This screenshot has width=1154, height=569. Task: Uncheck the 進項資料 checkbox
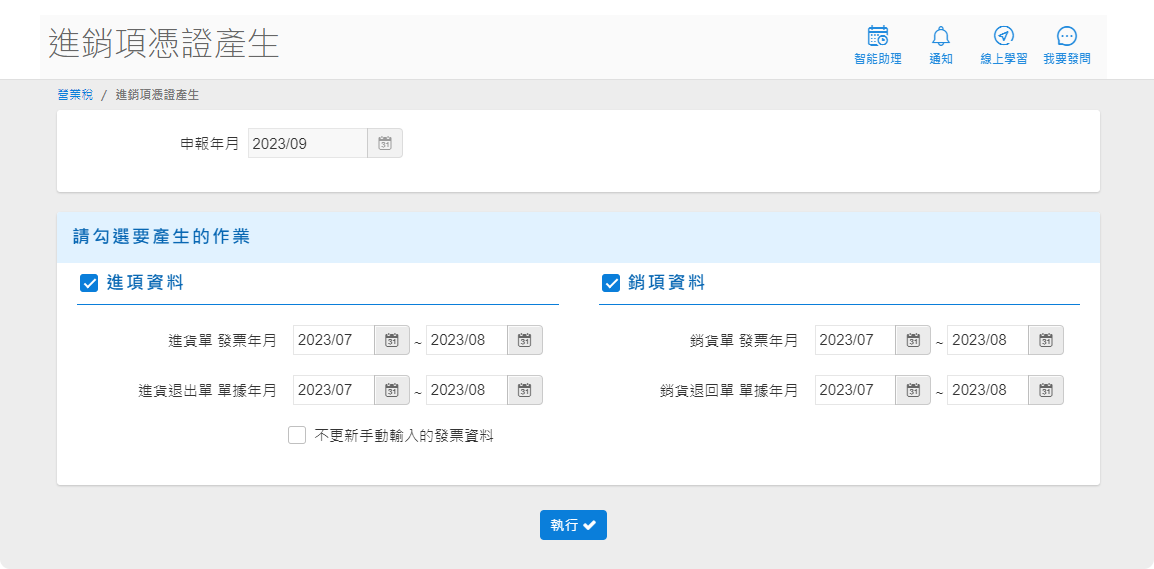point(88,283)
